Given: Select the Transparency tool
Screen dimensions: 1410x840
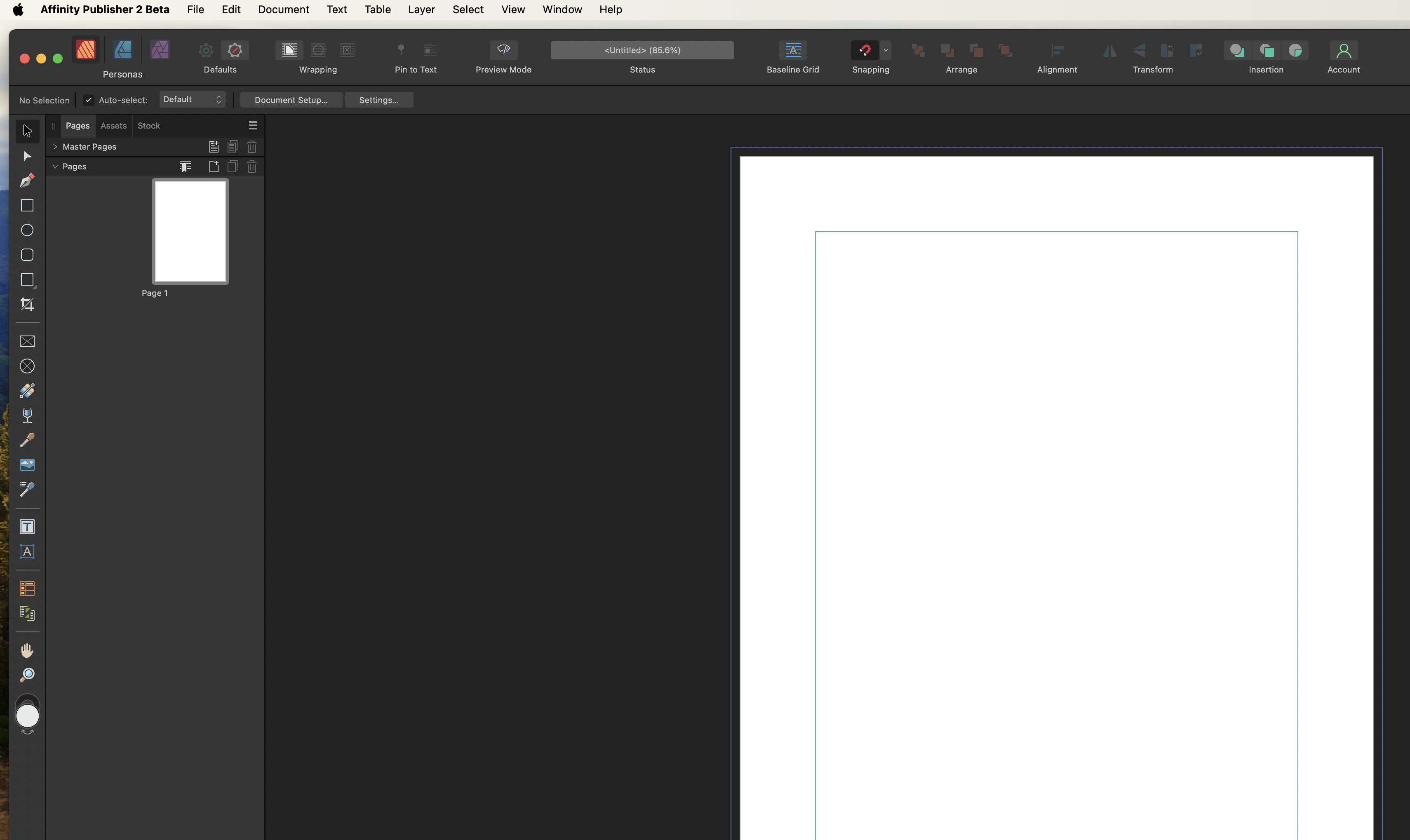Looking at the screenshot, I should click(x=27, y=415).
